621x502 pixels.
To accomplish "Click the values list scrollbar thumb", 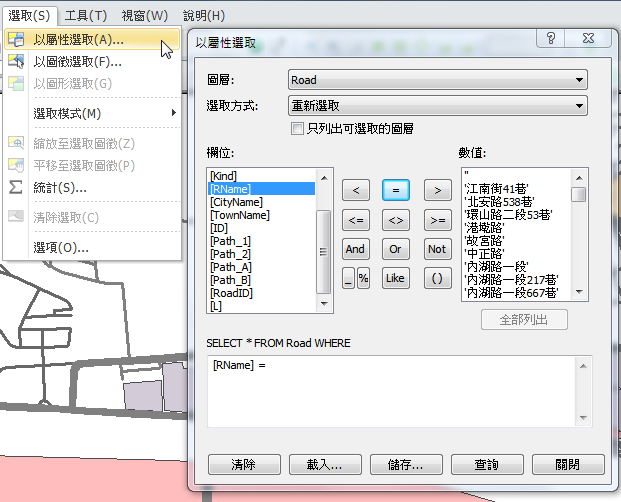I will pyautogui.click(x=579, y=194).
